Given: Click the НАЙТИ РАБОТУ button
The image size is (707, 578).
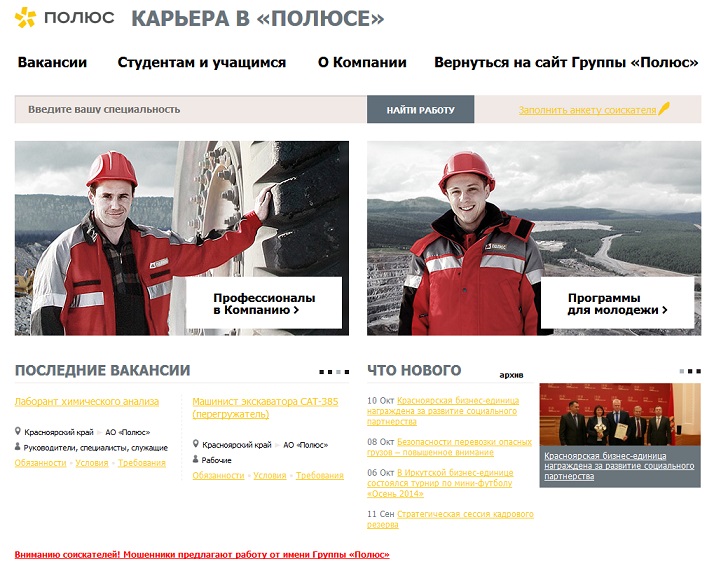Looking at the screenshot, I should pyautogui.click(x=420, y=110).
